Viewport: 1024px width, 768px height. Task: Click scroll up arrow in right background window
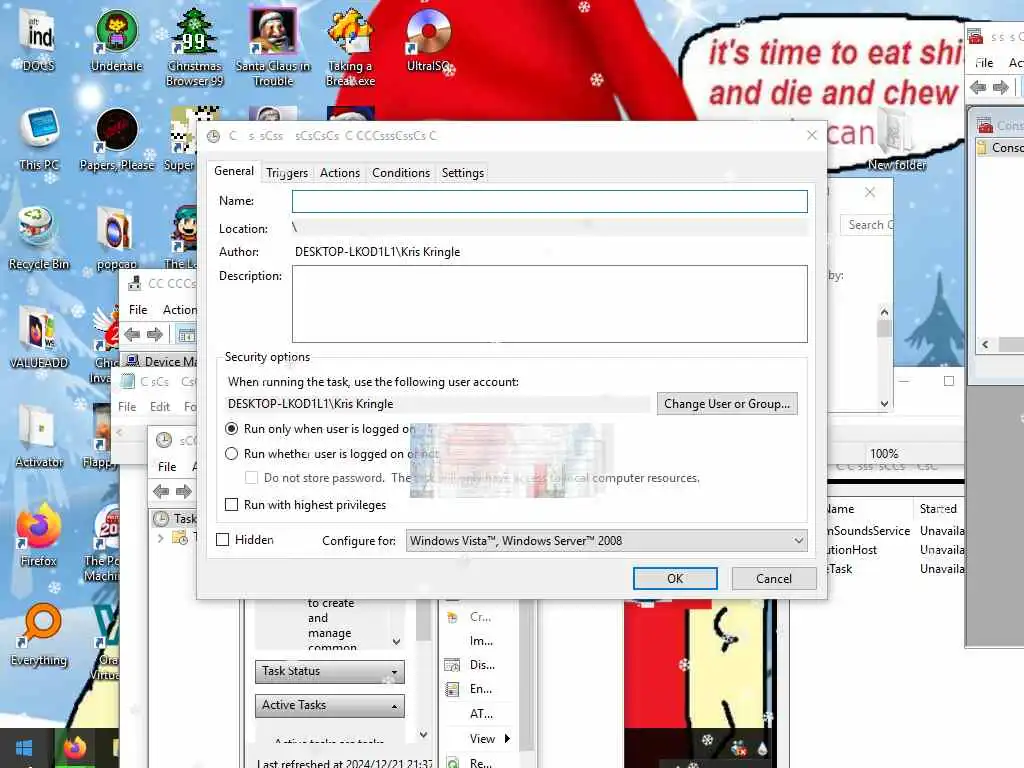[x=884, y=312]
